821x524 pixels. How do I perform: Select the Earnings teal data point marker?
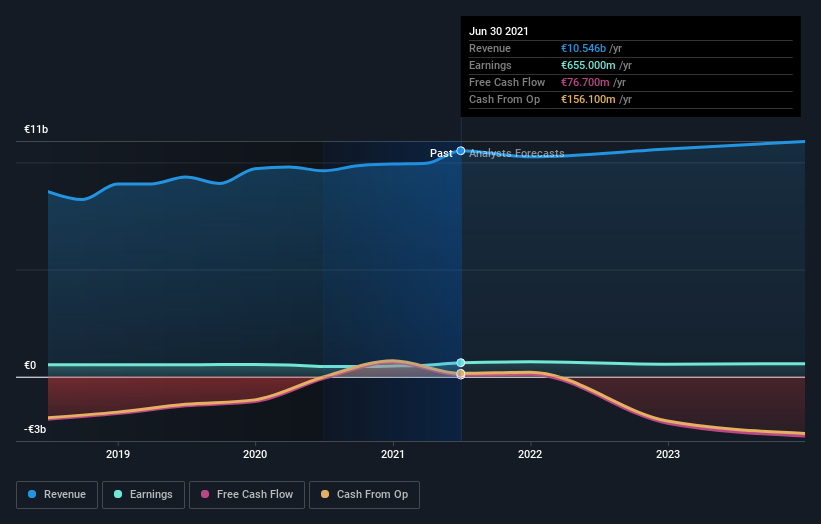461,363
